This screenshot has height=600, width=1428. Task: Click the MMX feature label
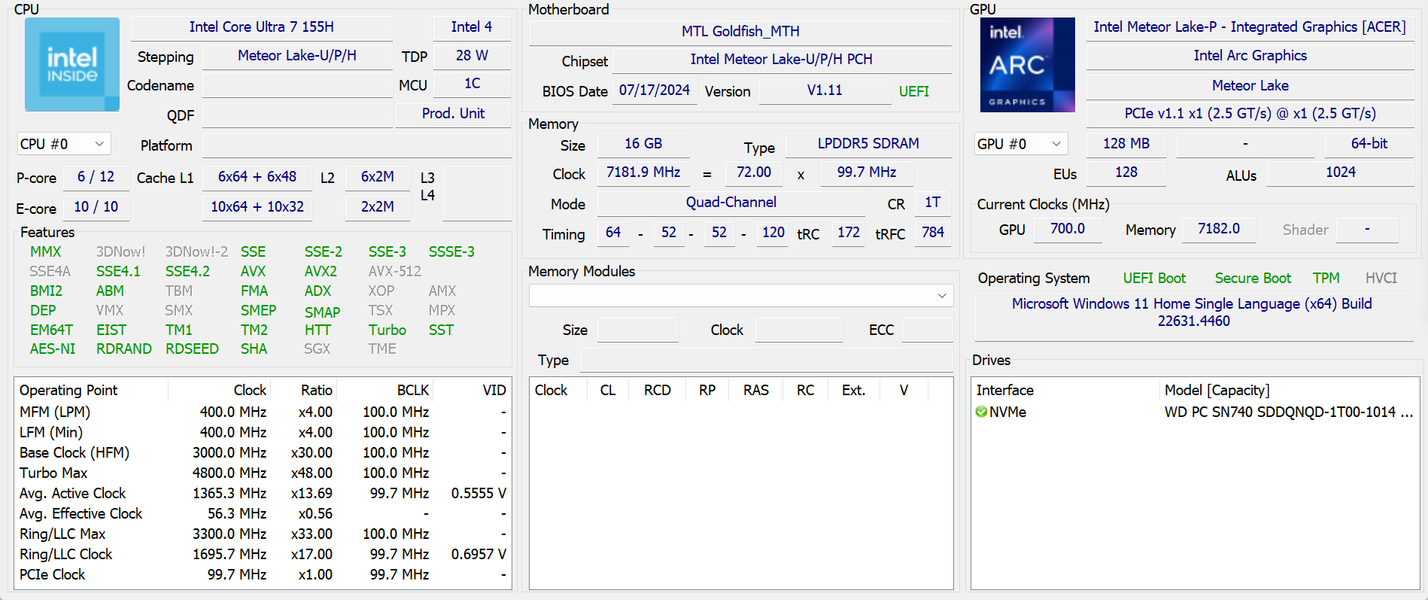[46, 252]
